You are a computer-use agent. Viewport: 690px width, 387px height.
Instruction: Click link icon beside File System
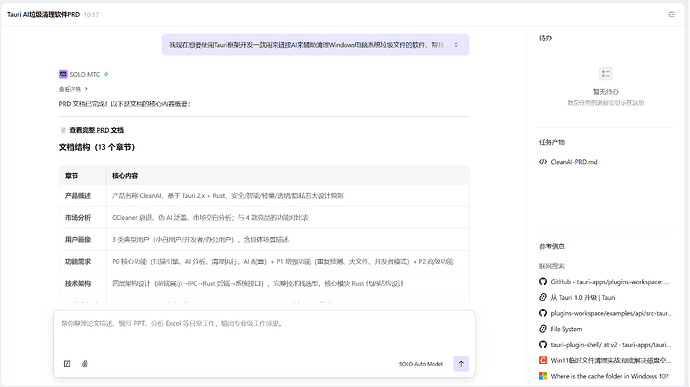click(543, 329)
